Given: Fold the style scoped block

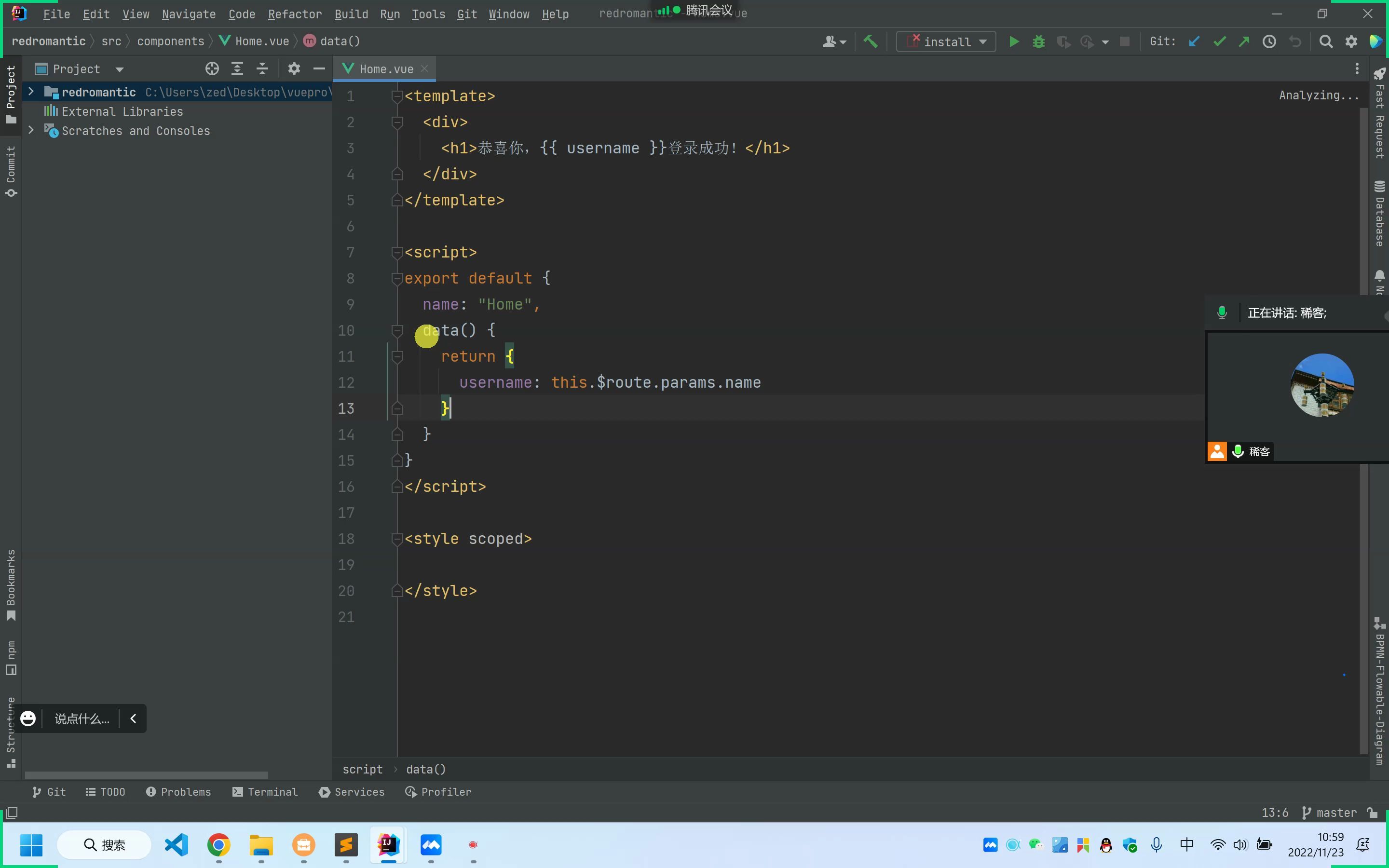Looking at the screenshot, I should tap(396, 539).
